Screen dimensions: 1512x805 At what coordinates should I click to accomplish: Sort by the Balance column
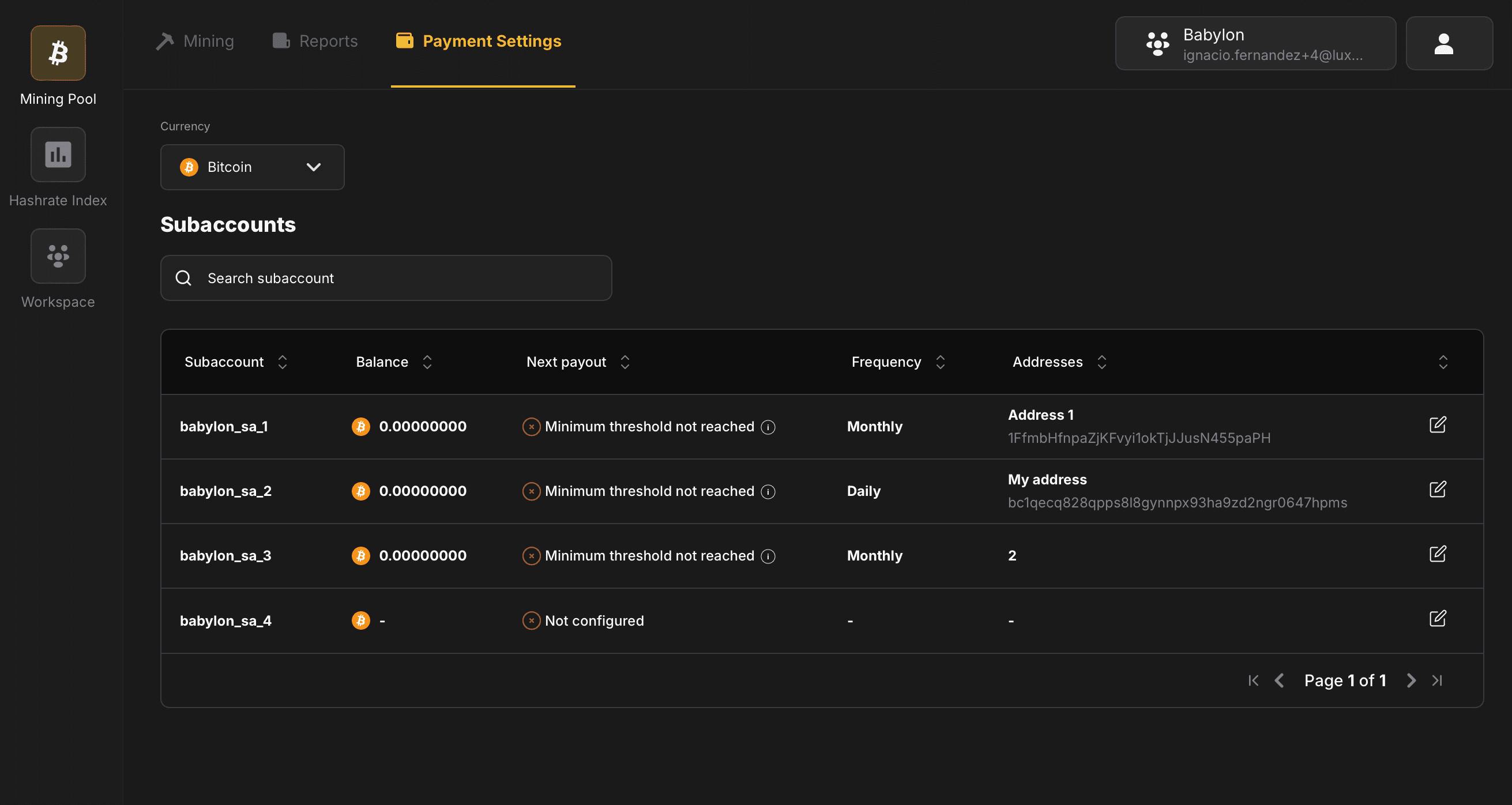[427, 362]
